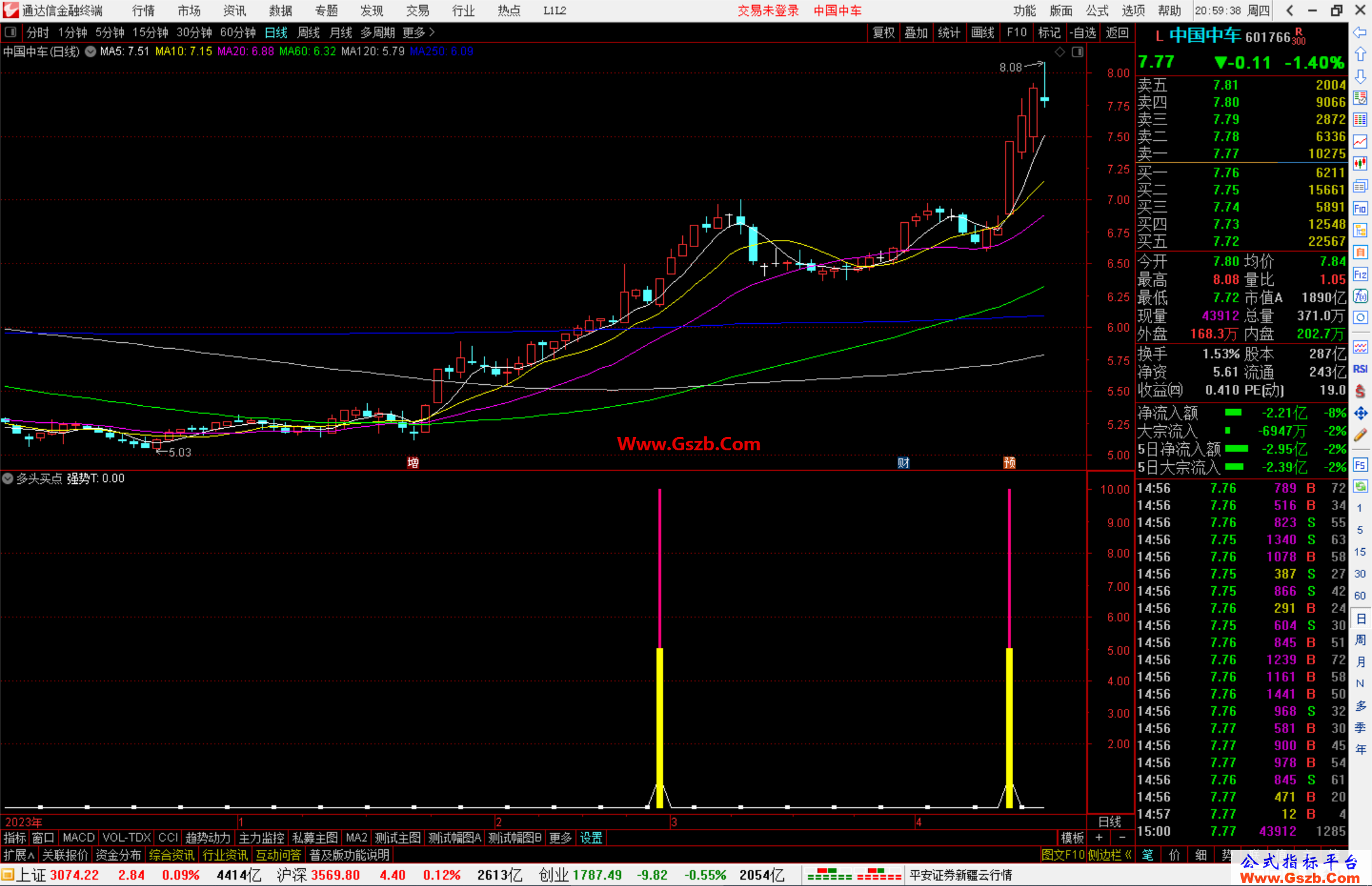Open the candlestick chart icon in sidebar
Image resolution: width=1372 pixels, height=886 pixels.
pyautogui.click(x=1360, y=164)
